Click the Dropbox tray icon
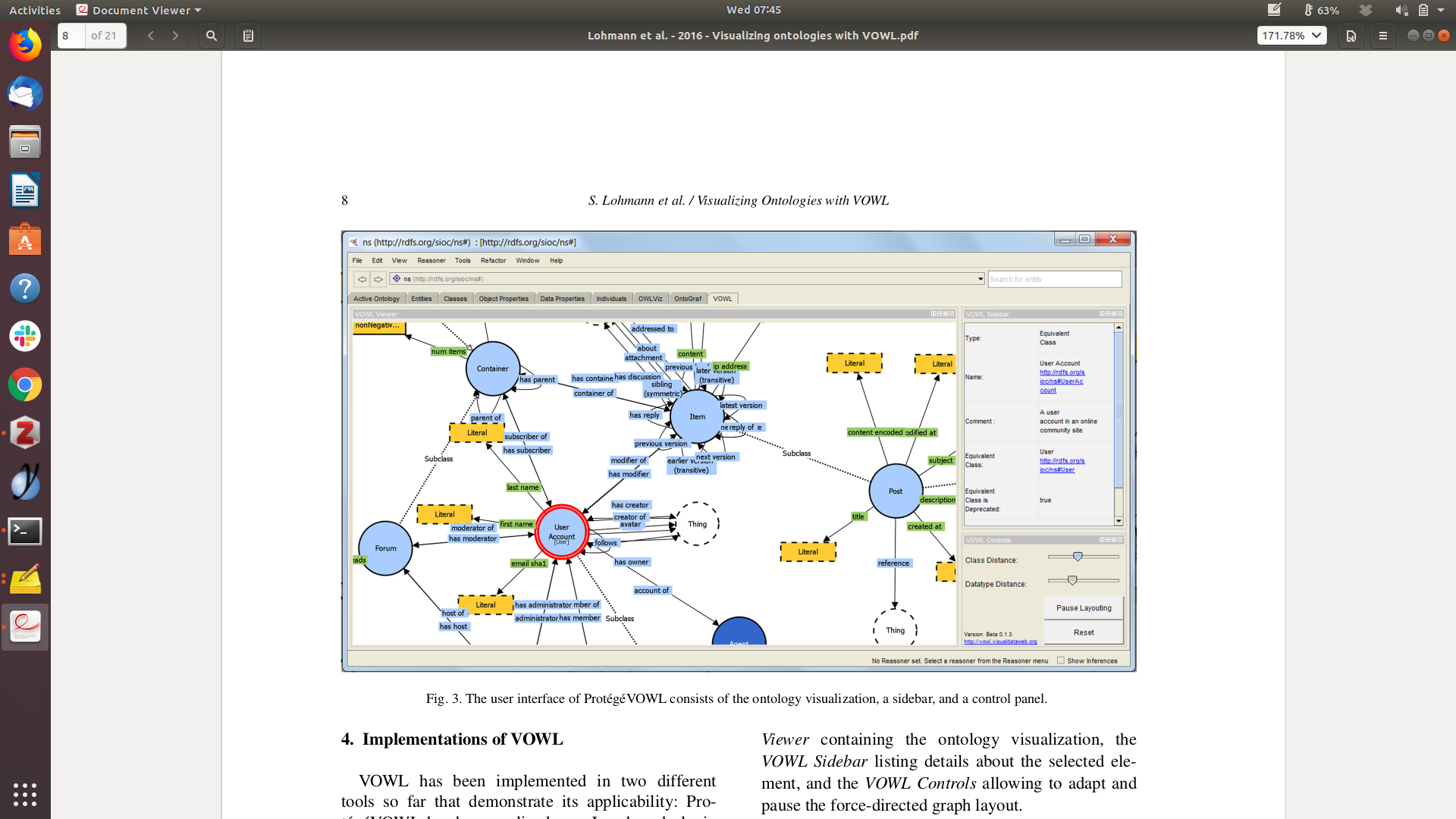This screenshot has width=1456, height=819. [x=1366, y=10]
